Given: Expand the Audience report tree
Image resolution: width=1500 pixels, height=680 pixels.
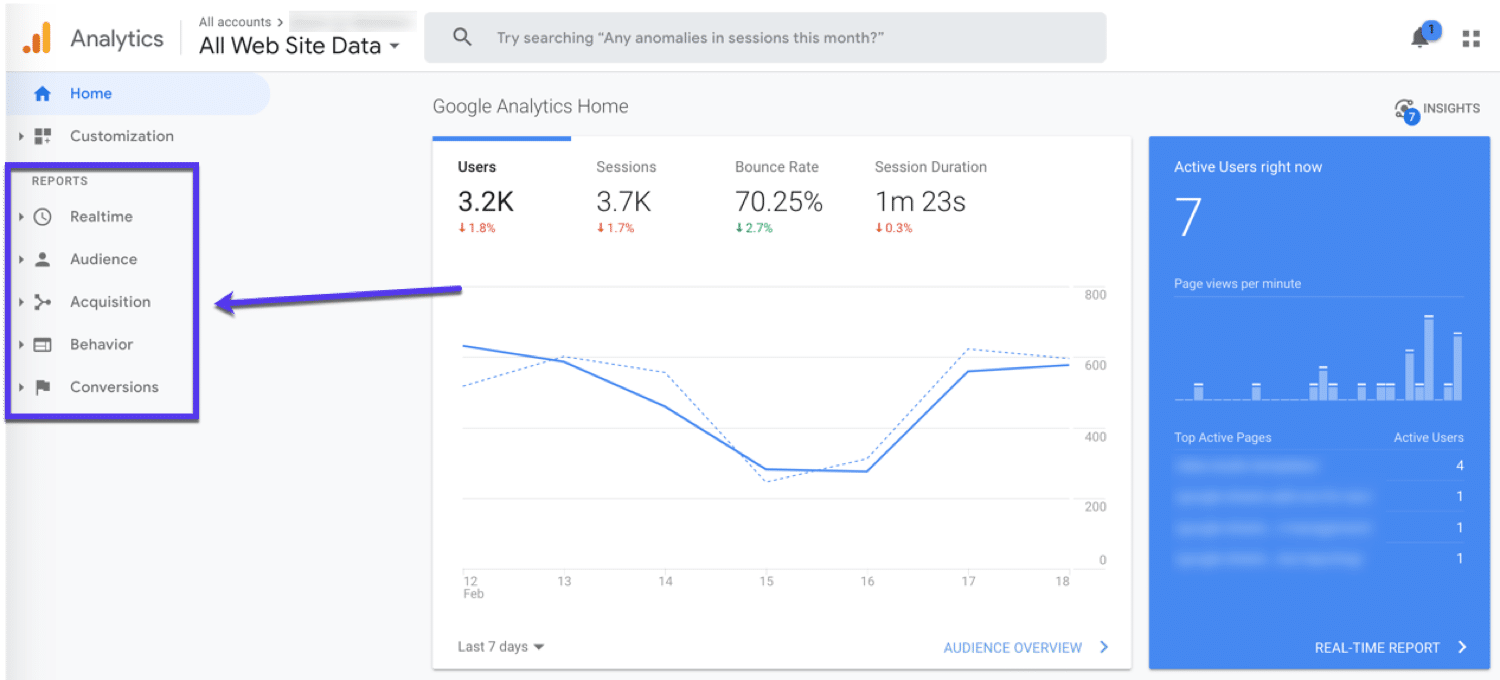Looking at the screenshot, I should tap(22, 259).
